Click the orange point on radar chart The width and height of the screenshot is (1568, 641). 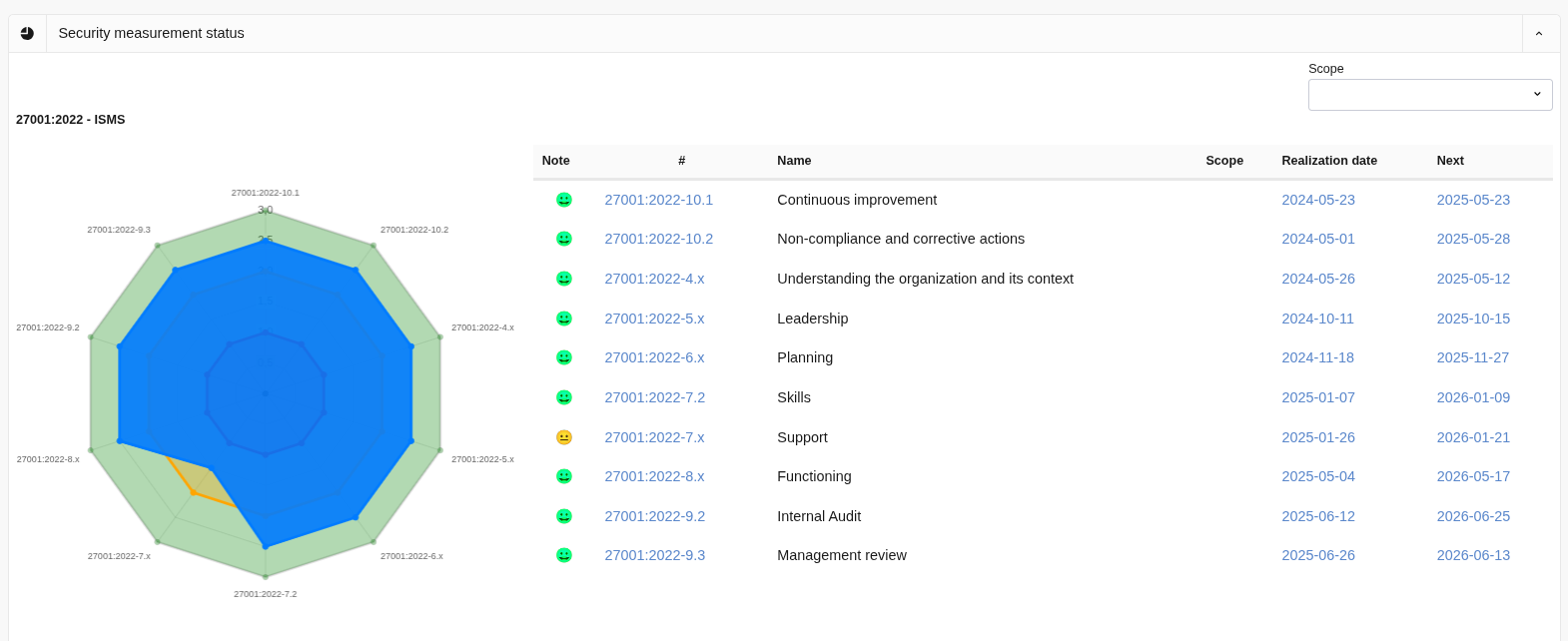193,492
